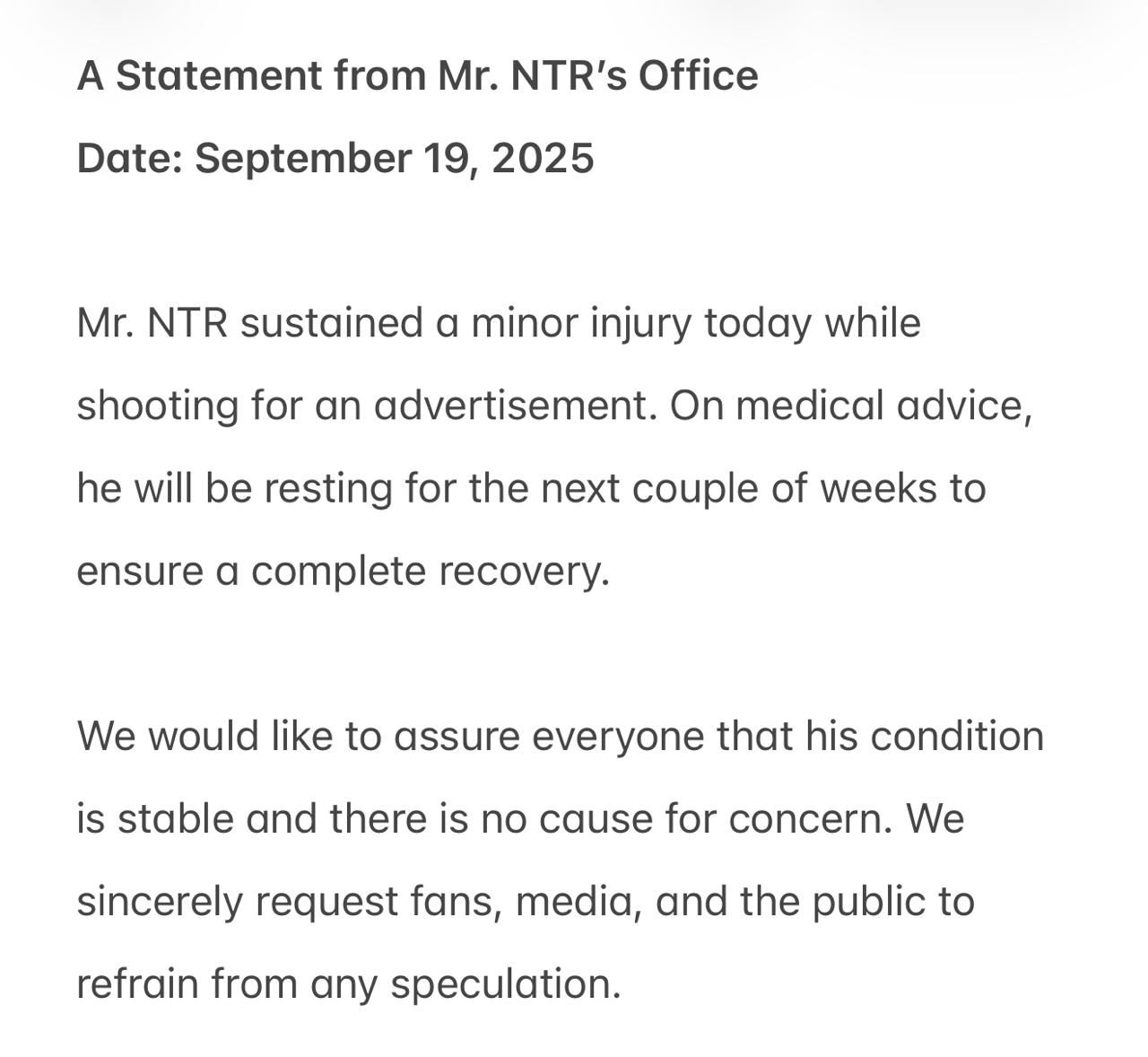Image resolution: width=1148 pixels, height=1057 pixels.
Task: Click the word "sincerely"
Action: (x=160, y=902)
